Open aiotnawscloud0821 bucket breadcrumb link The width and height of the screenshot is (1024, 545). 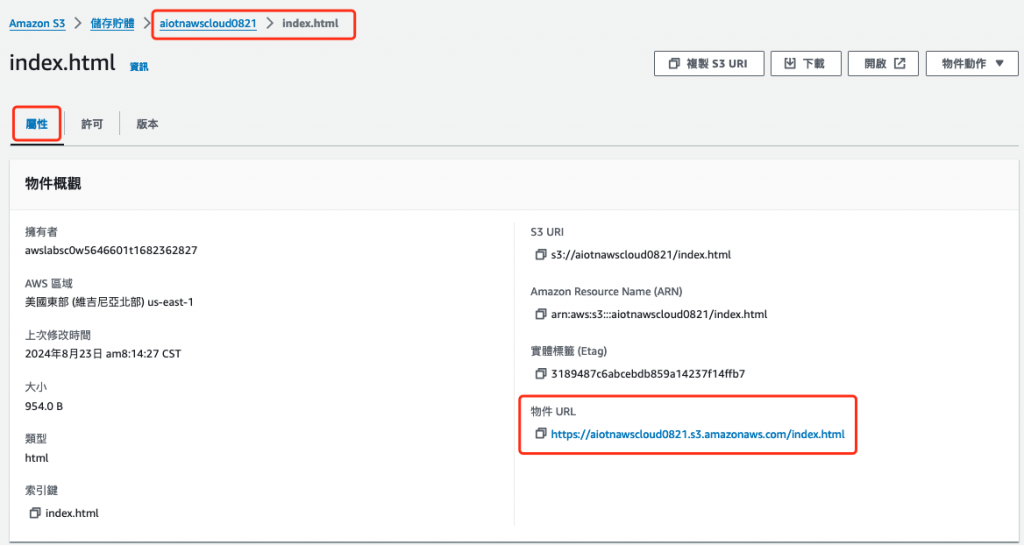pos(208,23)
